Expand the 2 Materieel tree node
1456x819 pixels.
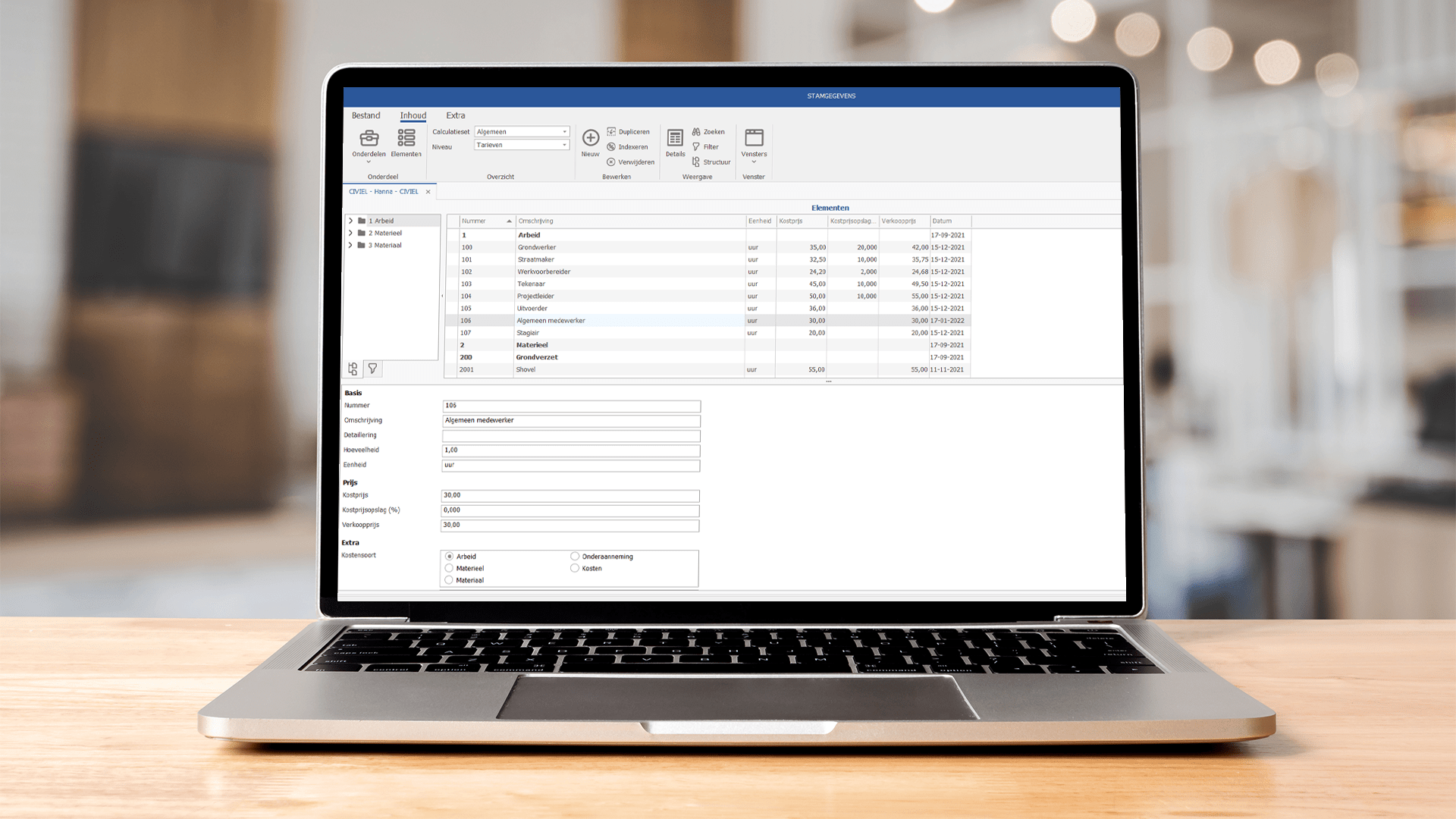(x=350, y=233)
